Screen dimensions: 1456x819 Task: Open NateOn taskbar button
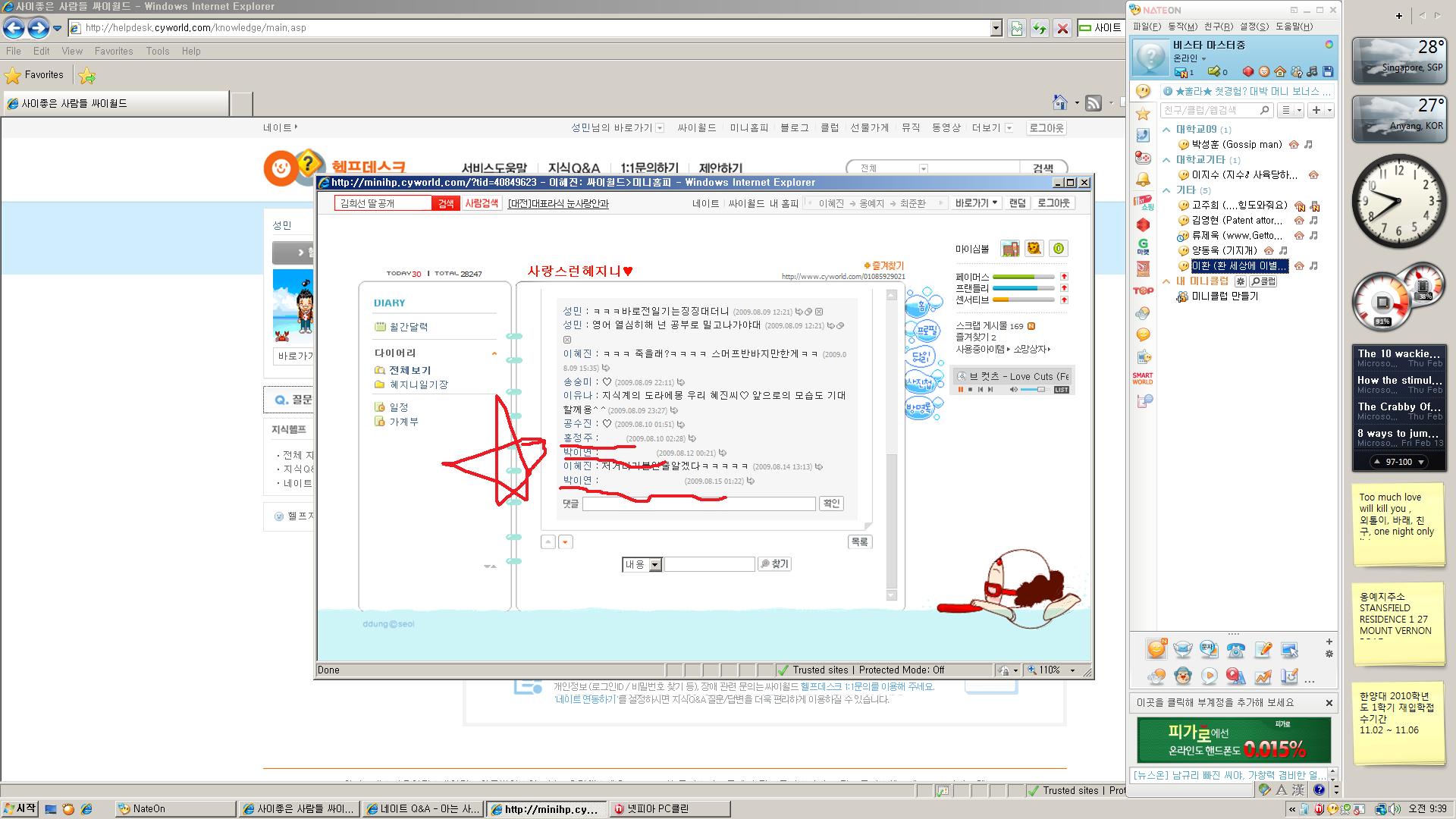pos(174,809)
